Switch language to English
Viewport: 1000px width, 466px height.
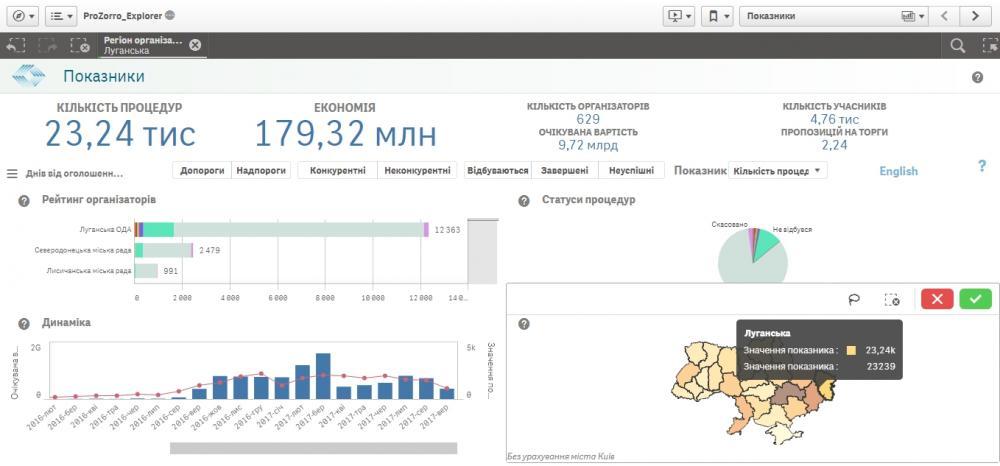[x=897, y=171]
